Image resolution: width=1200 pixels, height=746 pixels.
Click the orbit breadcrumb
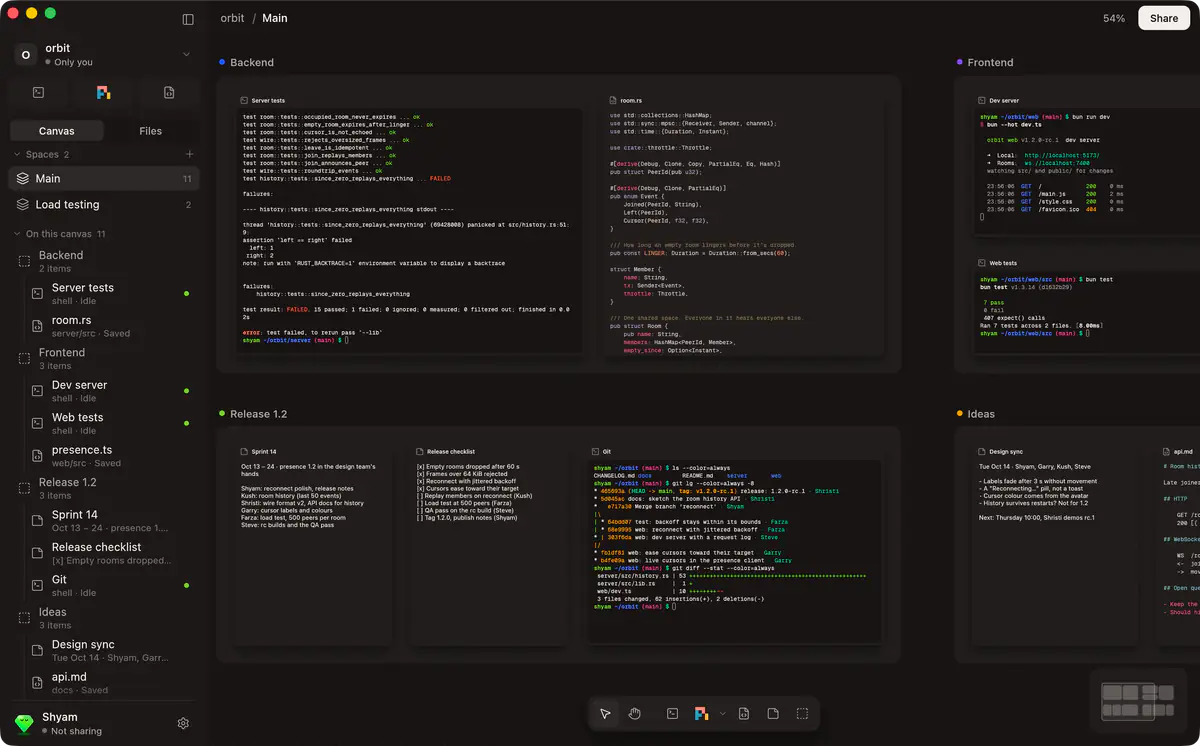coord(232,19)
